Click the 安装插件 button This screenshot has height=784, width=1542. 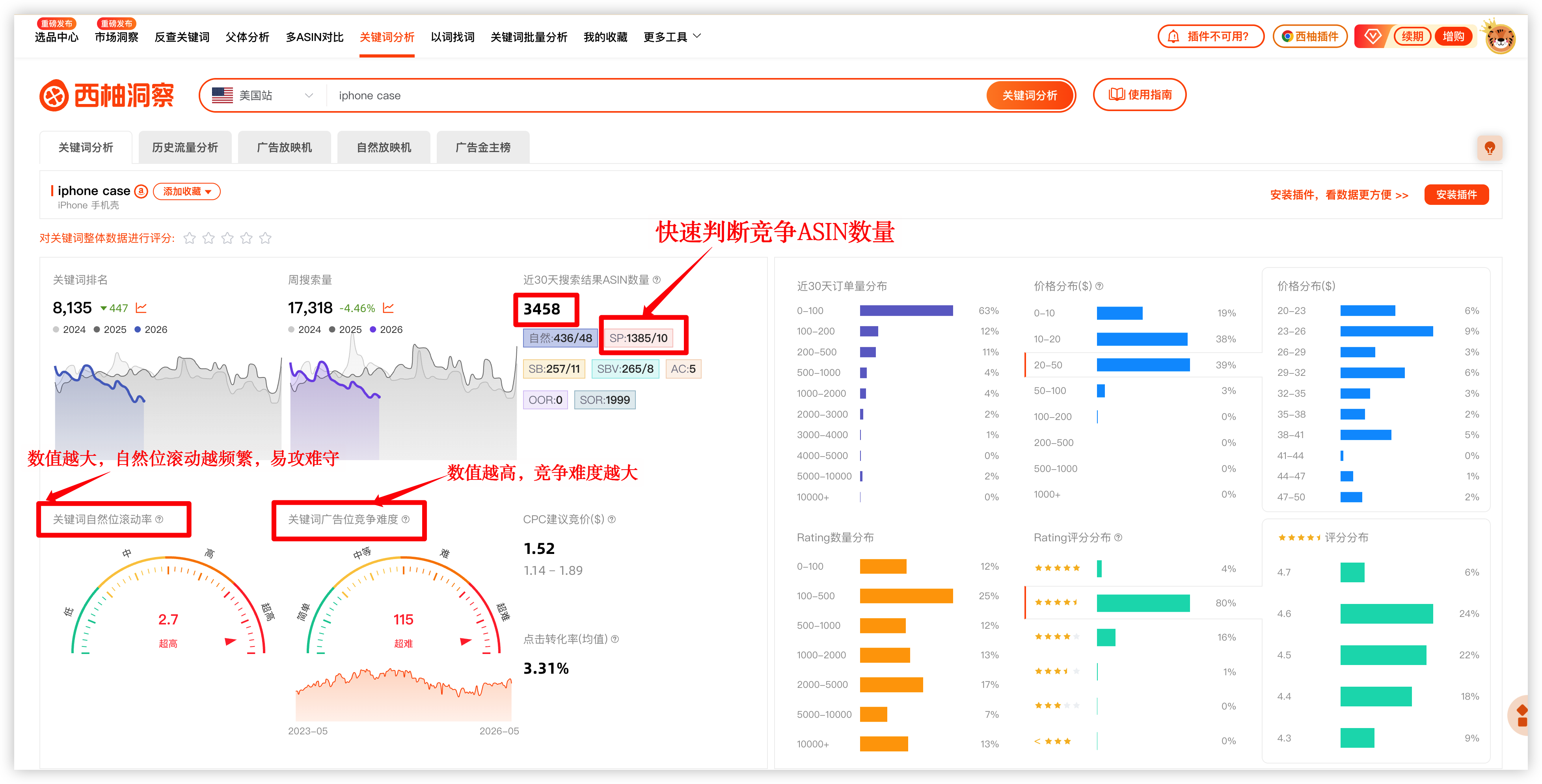pos(1456,195)
